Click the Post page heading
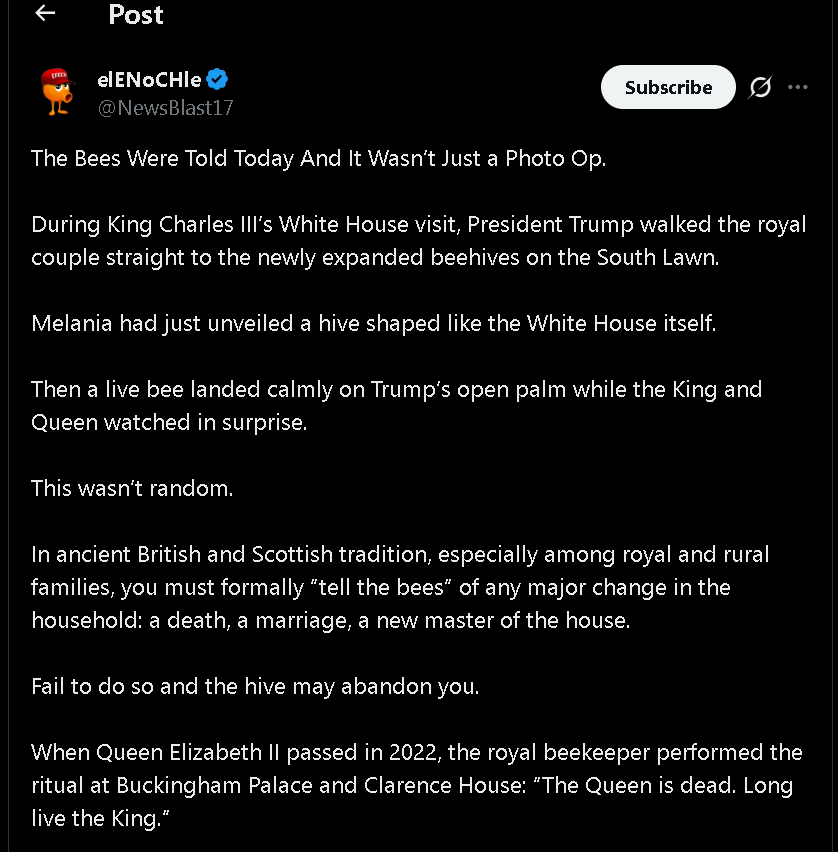Image resolution: width=838 pixels, height=852 pixels. 136,15
